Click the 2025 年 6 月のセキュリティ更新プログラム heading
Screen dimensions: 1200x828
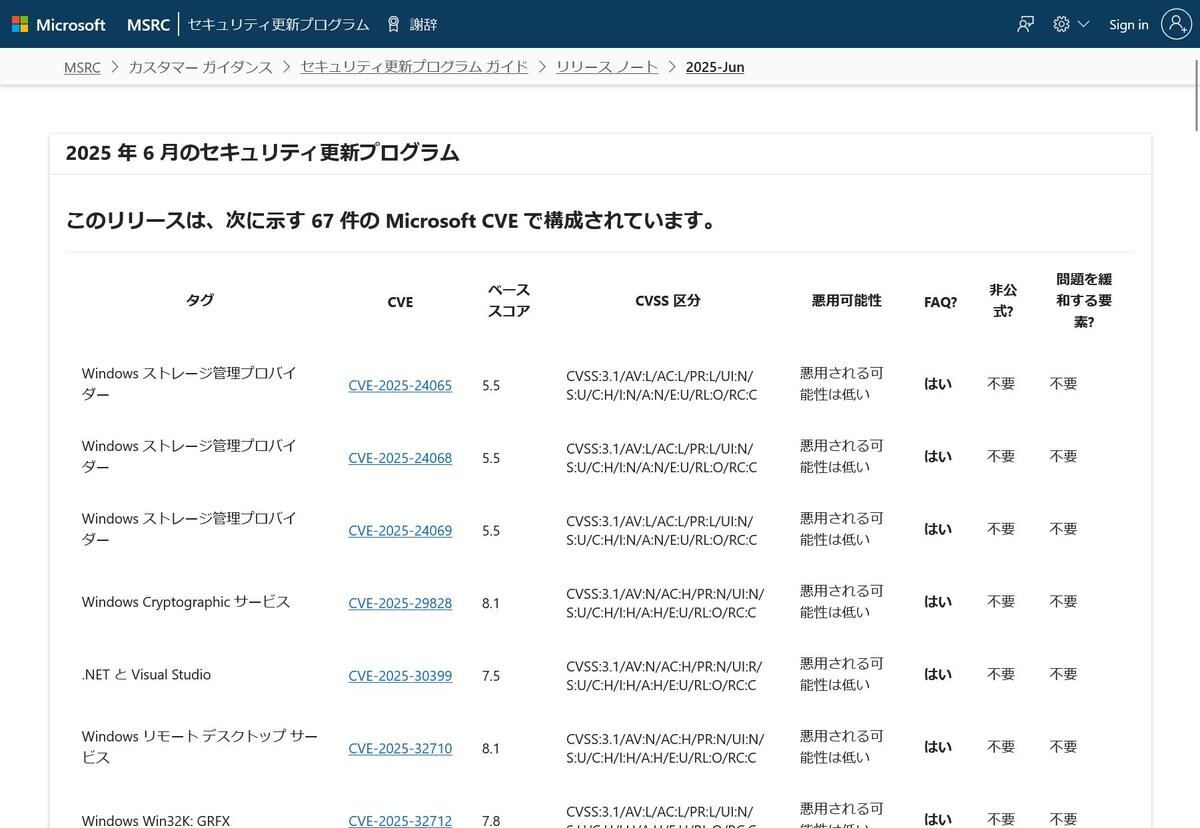(262, 152)
